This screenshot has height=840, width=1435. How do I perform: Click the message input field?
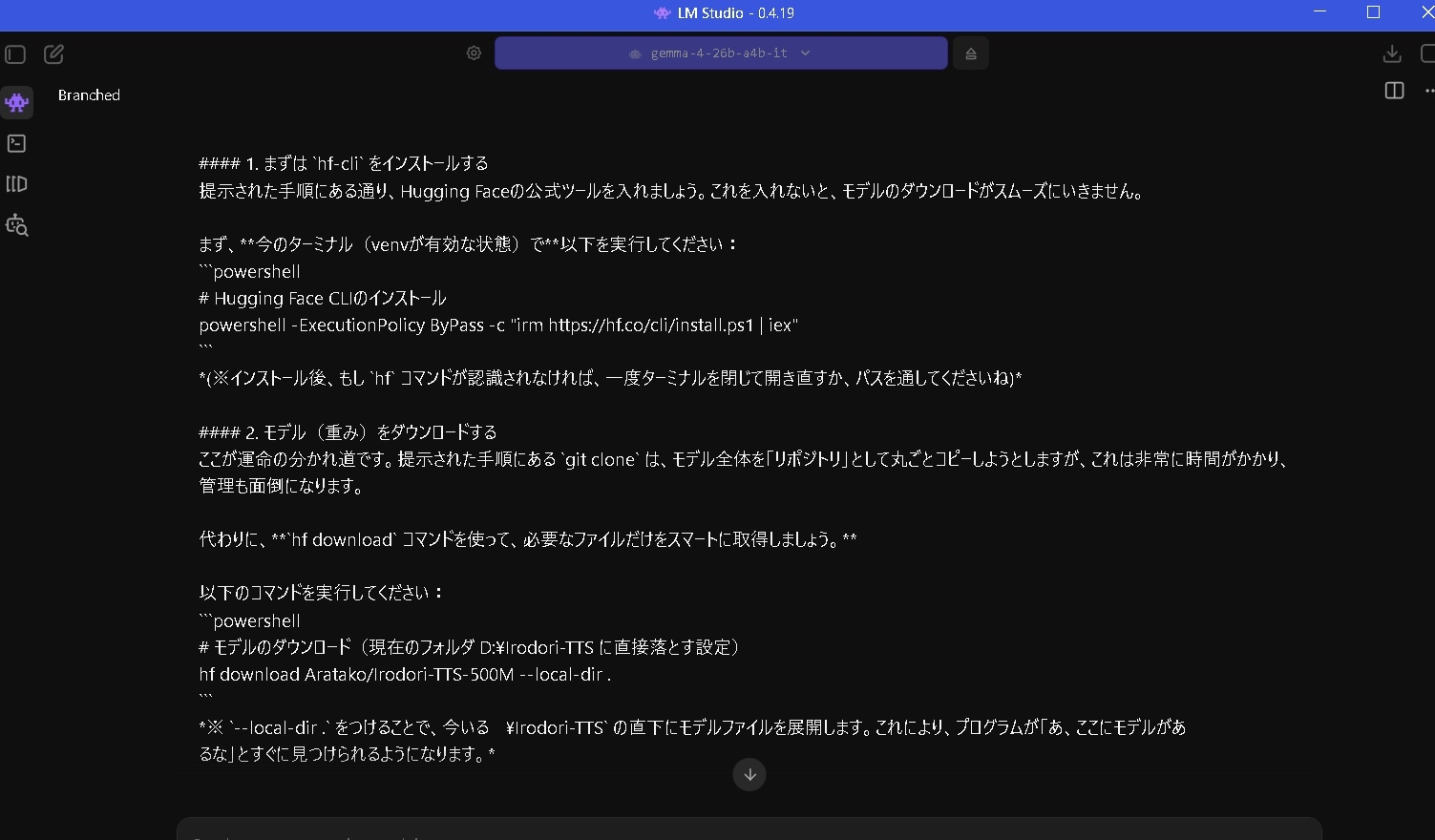pos(749,829)
